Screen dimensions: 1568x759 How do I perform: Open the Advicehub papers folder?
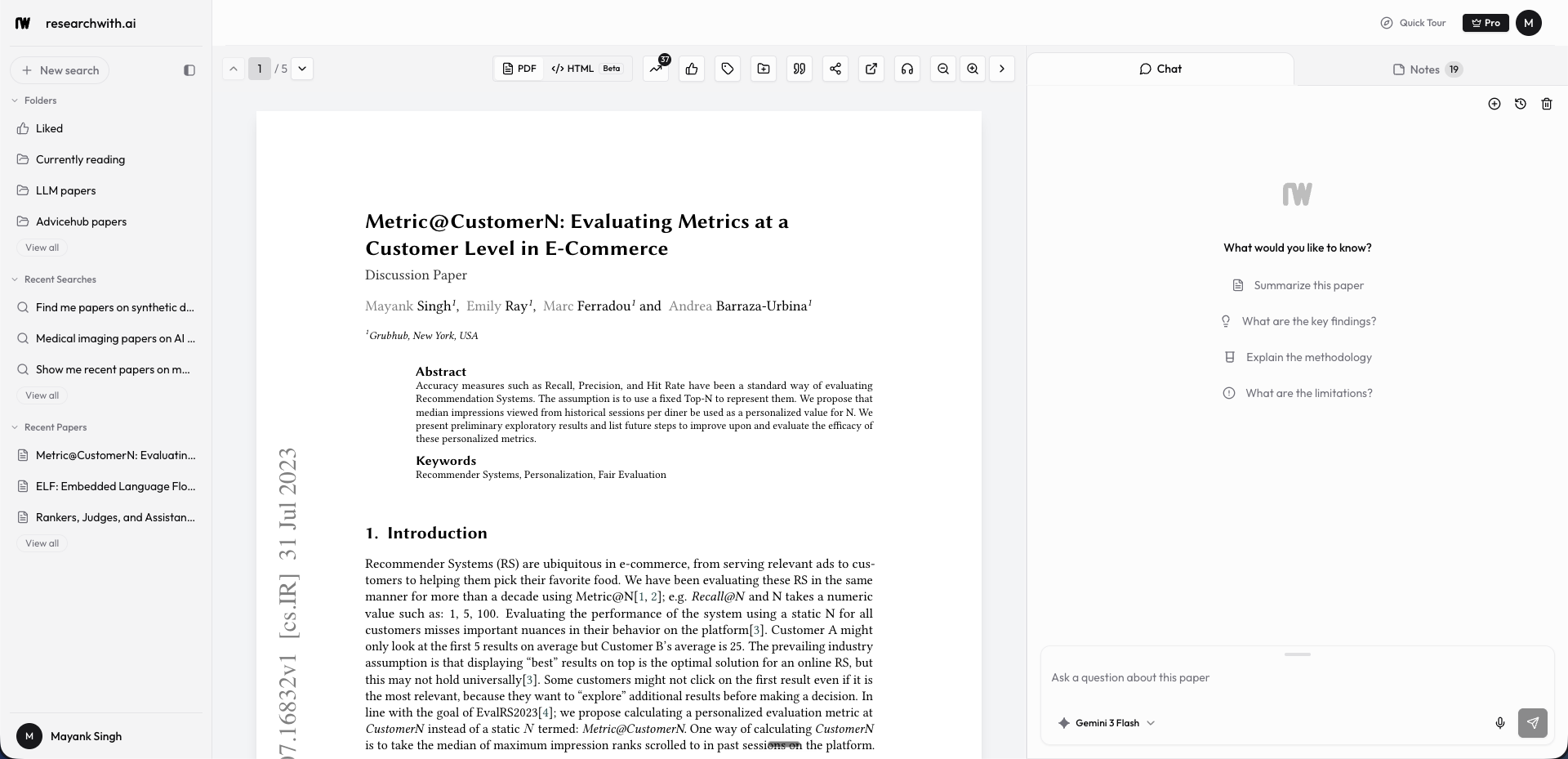105,221
